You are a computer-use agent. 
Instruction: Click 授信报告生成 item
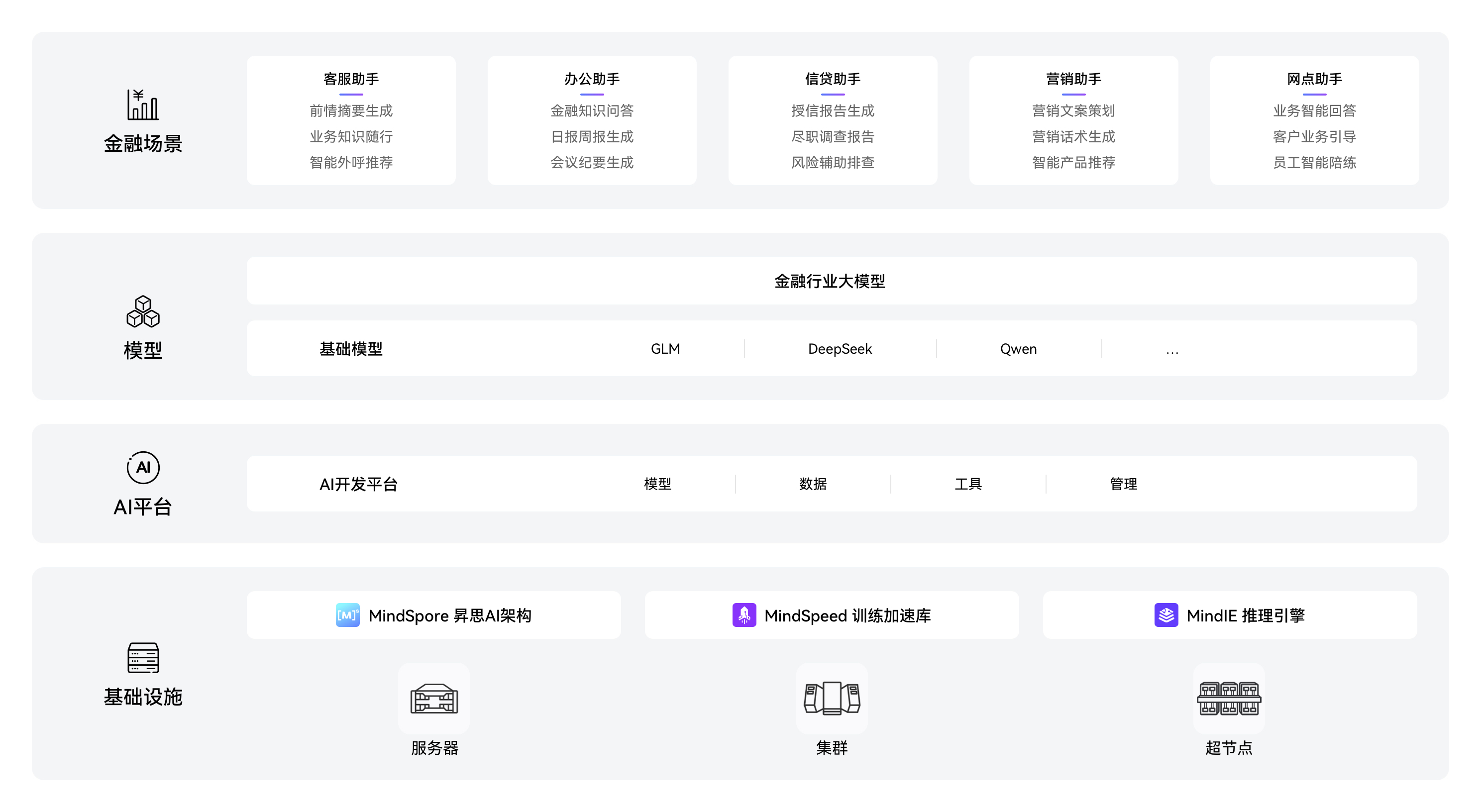(x=833, y=110)
